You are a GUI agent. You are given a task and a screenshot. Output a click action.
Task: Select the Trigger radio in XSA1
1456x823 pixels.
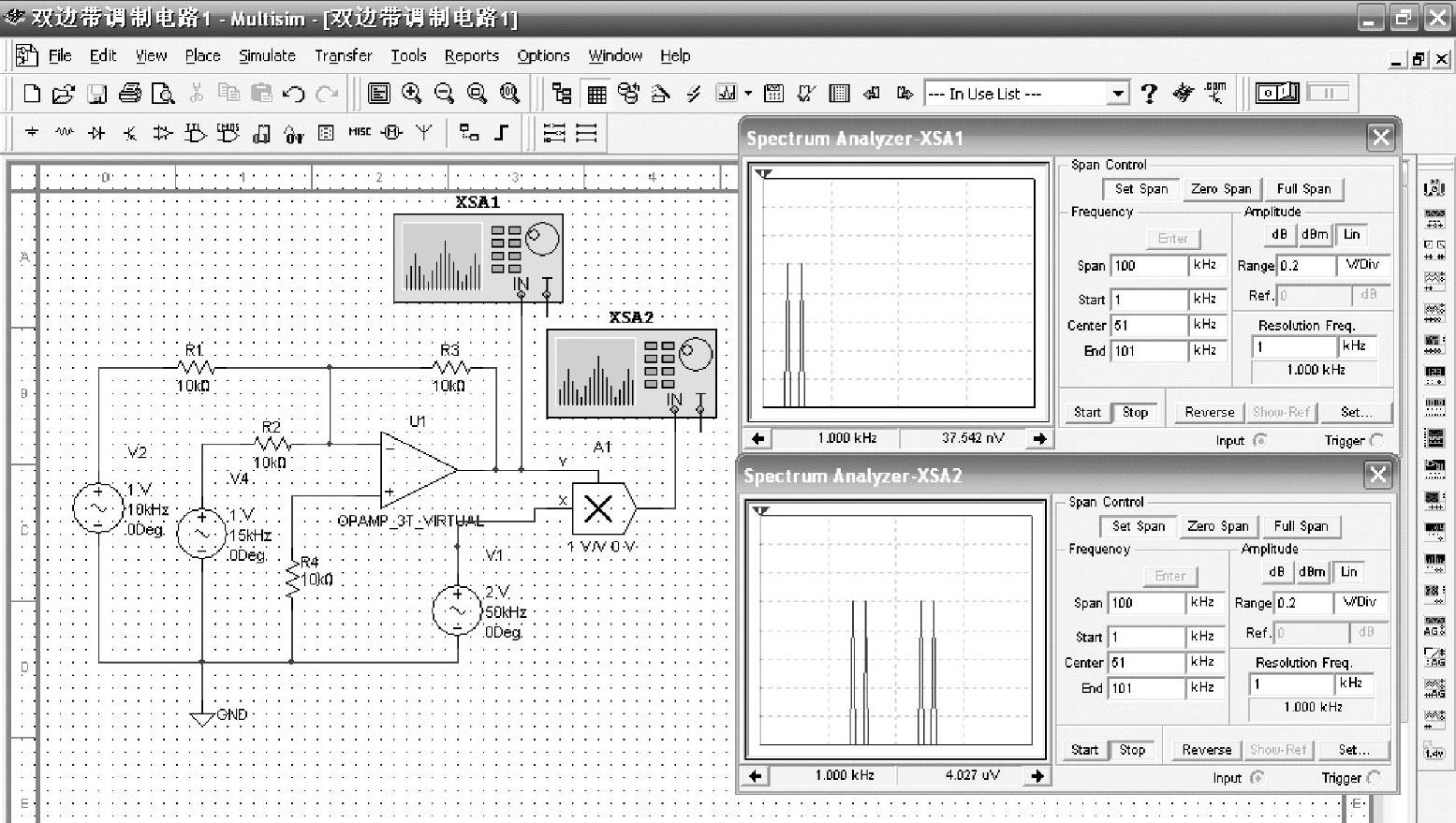[x=1376, y=440]
